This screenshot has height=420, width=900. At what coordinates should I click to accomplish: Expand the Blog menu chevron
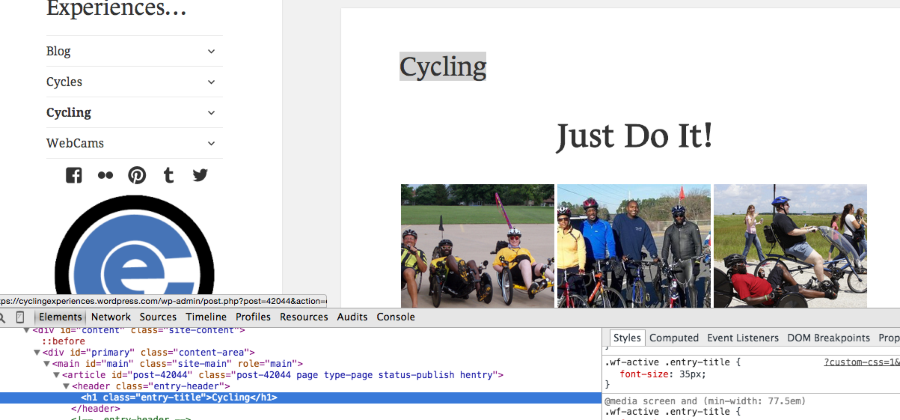(x=212, y=51)
